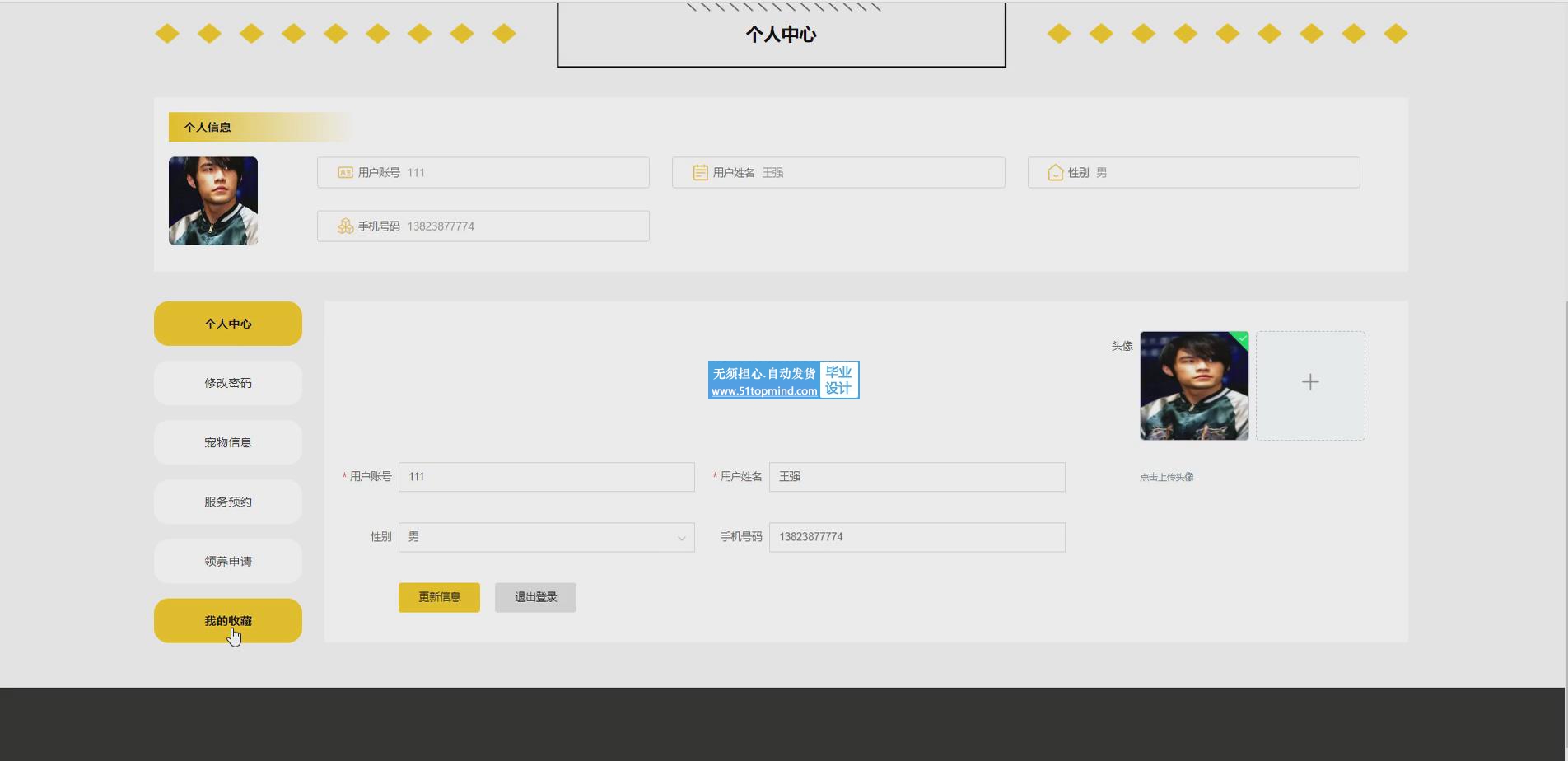Click the user name document icon

[x=700, y=173]
